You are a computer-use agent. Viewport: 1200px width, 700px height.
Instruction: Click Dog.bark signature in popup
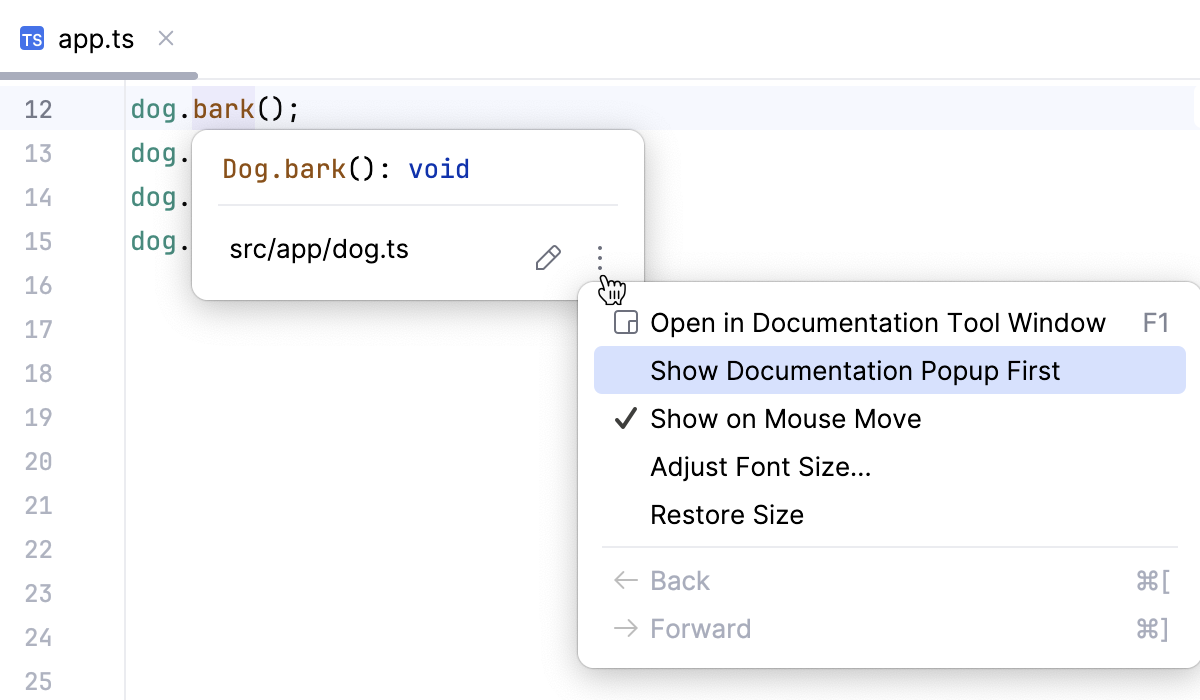pos(284,169)
